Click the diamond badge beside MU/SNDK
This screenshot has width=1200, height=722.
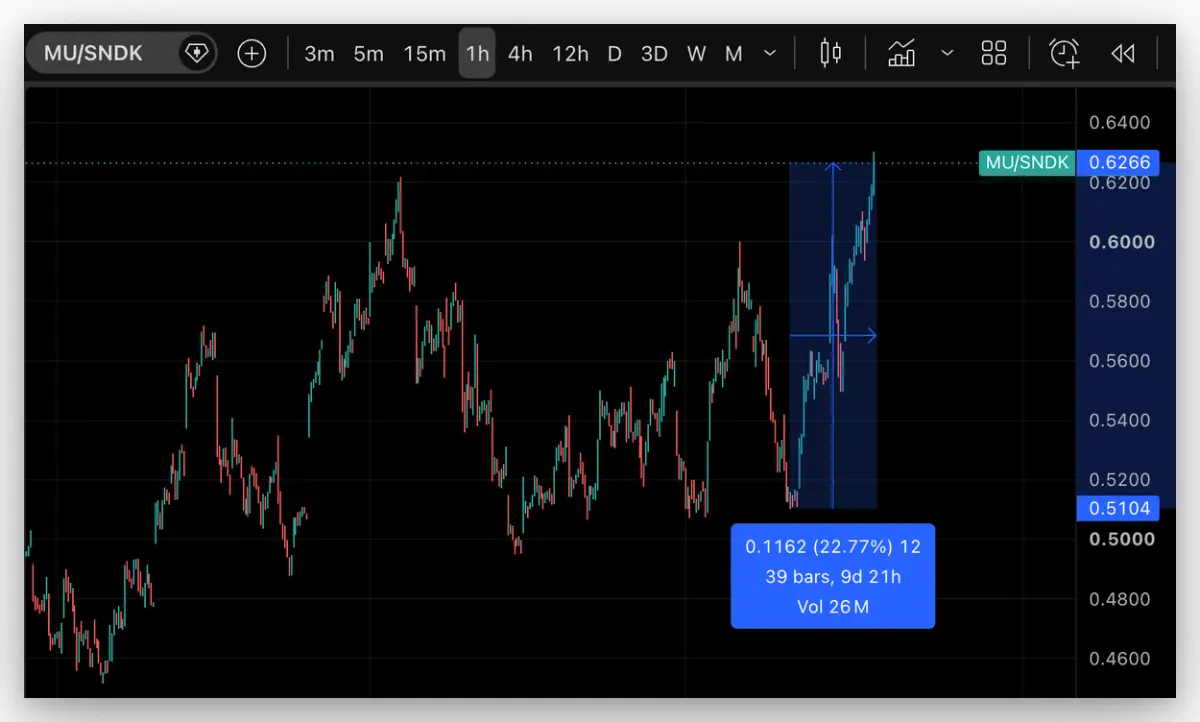[x=196, y=53]
